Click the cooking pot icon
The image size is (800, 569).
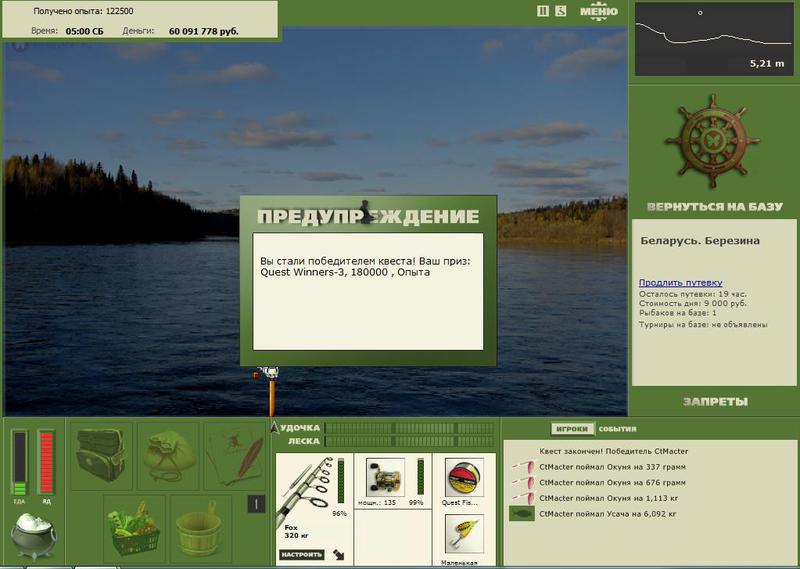coord(34,535)
